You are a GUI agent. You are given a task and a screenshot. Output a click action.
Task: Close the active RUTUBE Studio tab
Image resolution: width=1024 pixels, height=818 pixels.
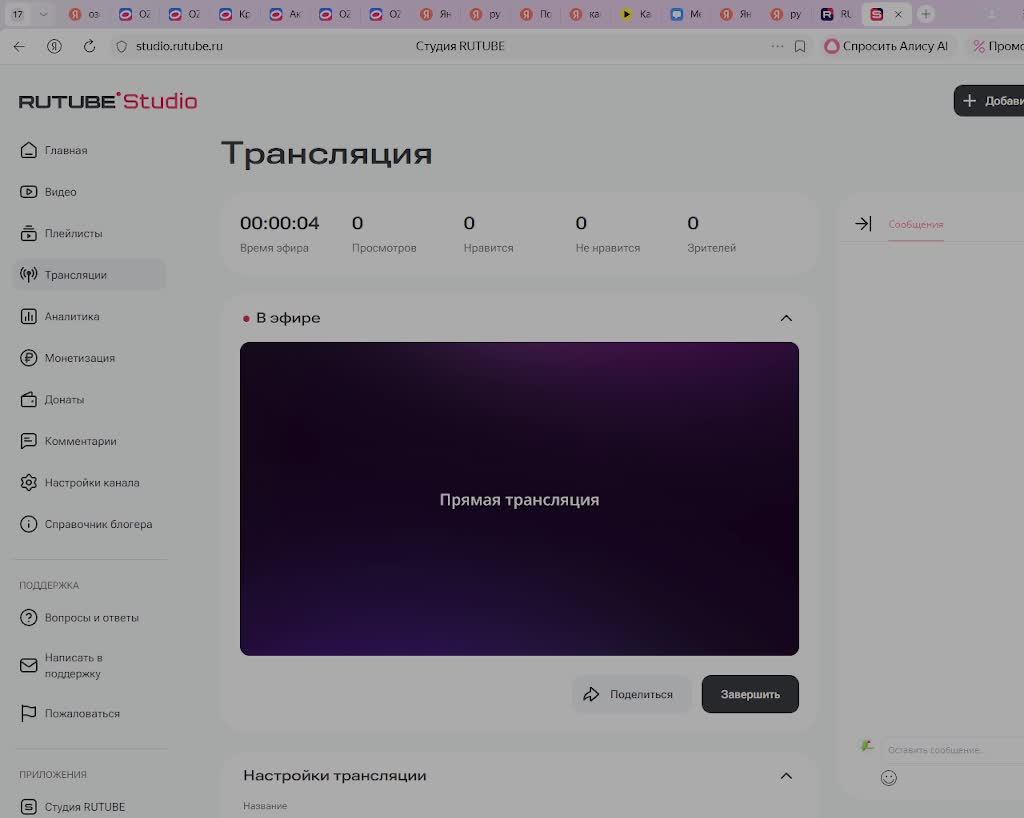899,14
